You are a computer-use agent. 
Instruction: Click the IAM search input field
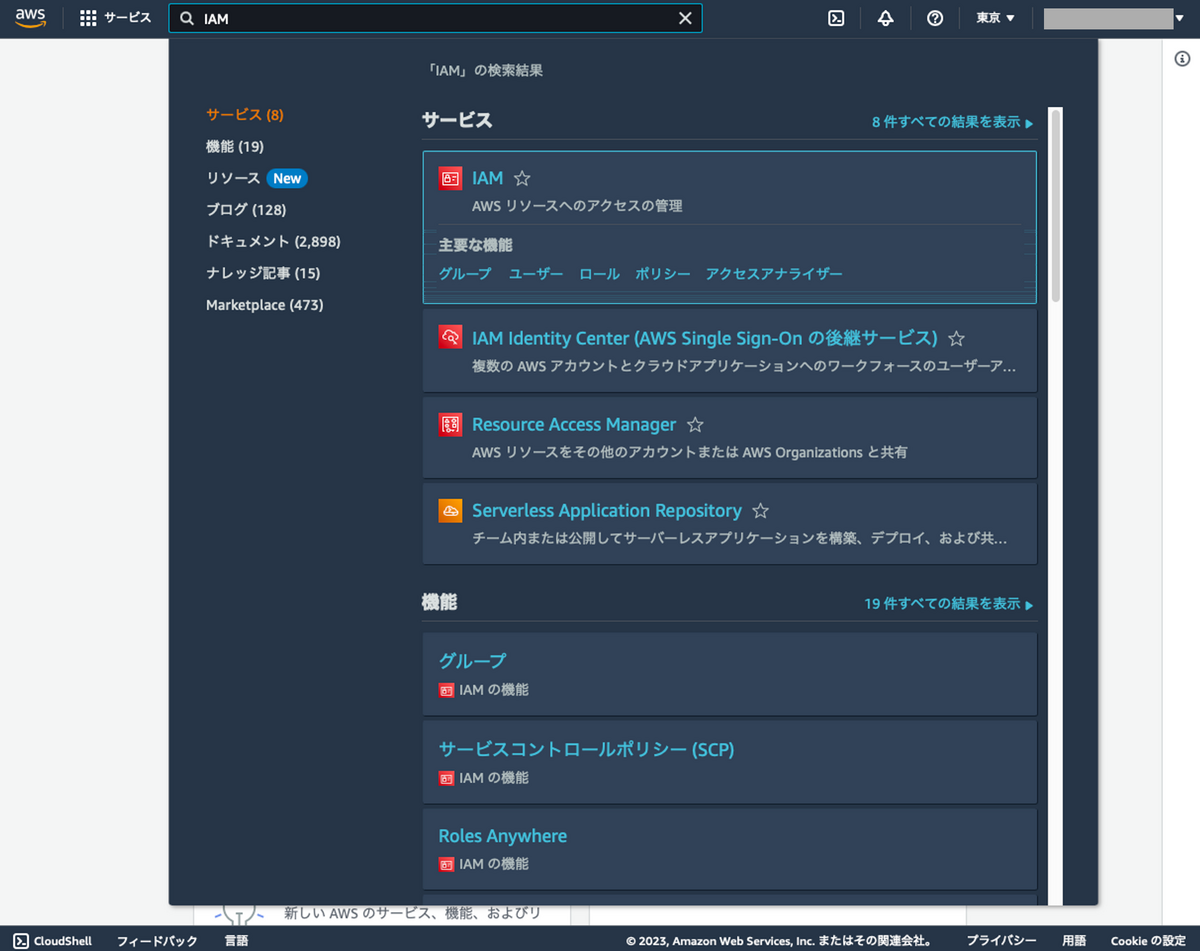point(436,18)
